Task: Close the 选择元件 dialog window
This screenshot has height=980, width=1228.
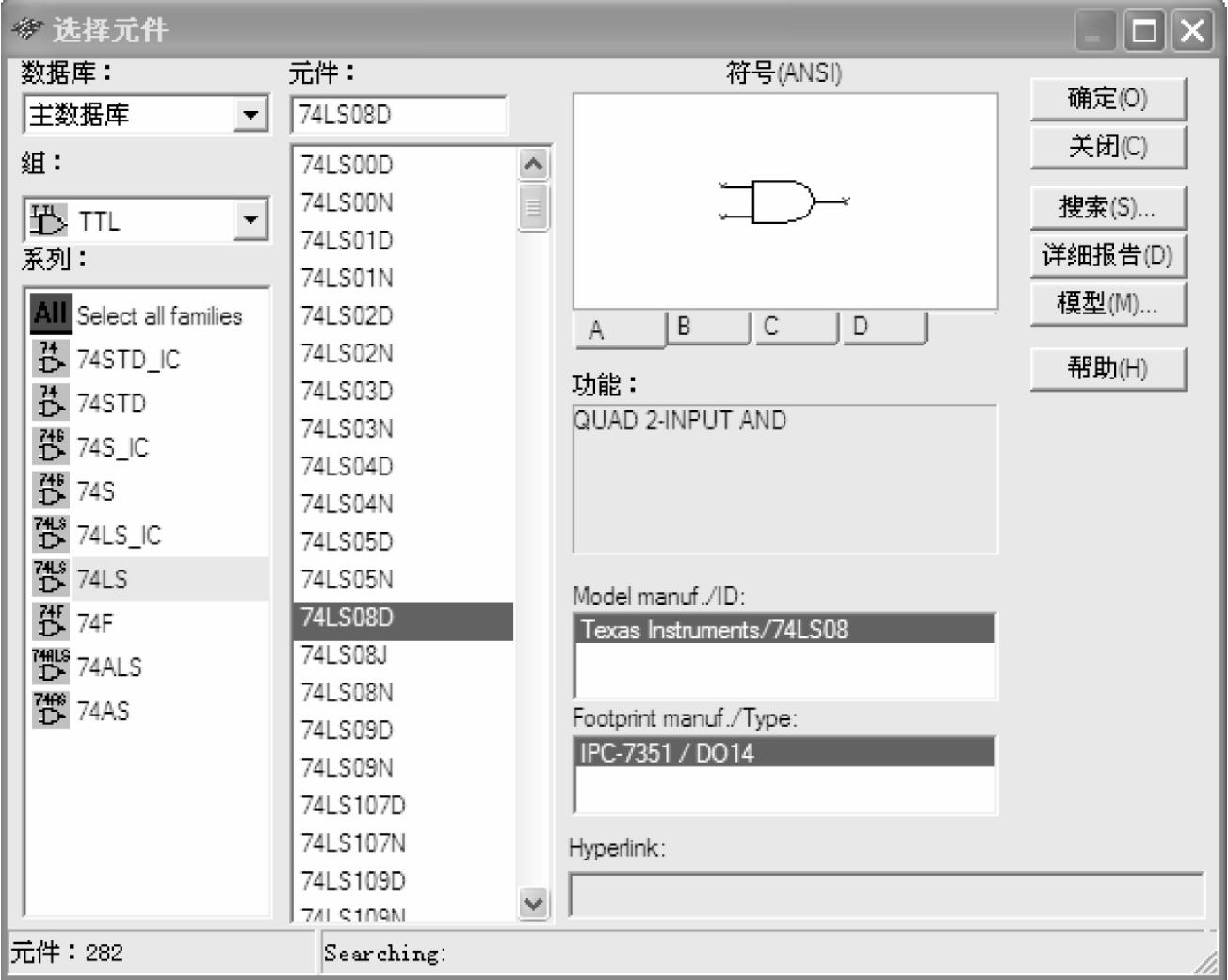Action: tap(1192, 31)
